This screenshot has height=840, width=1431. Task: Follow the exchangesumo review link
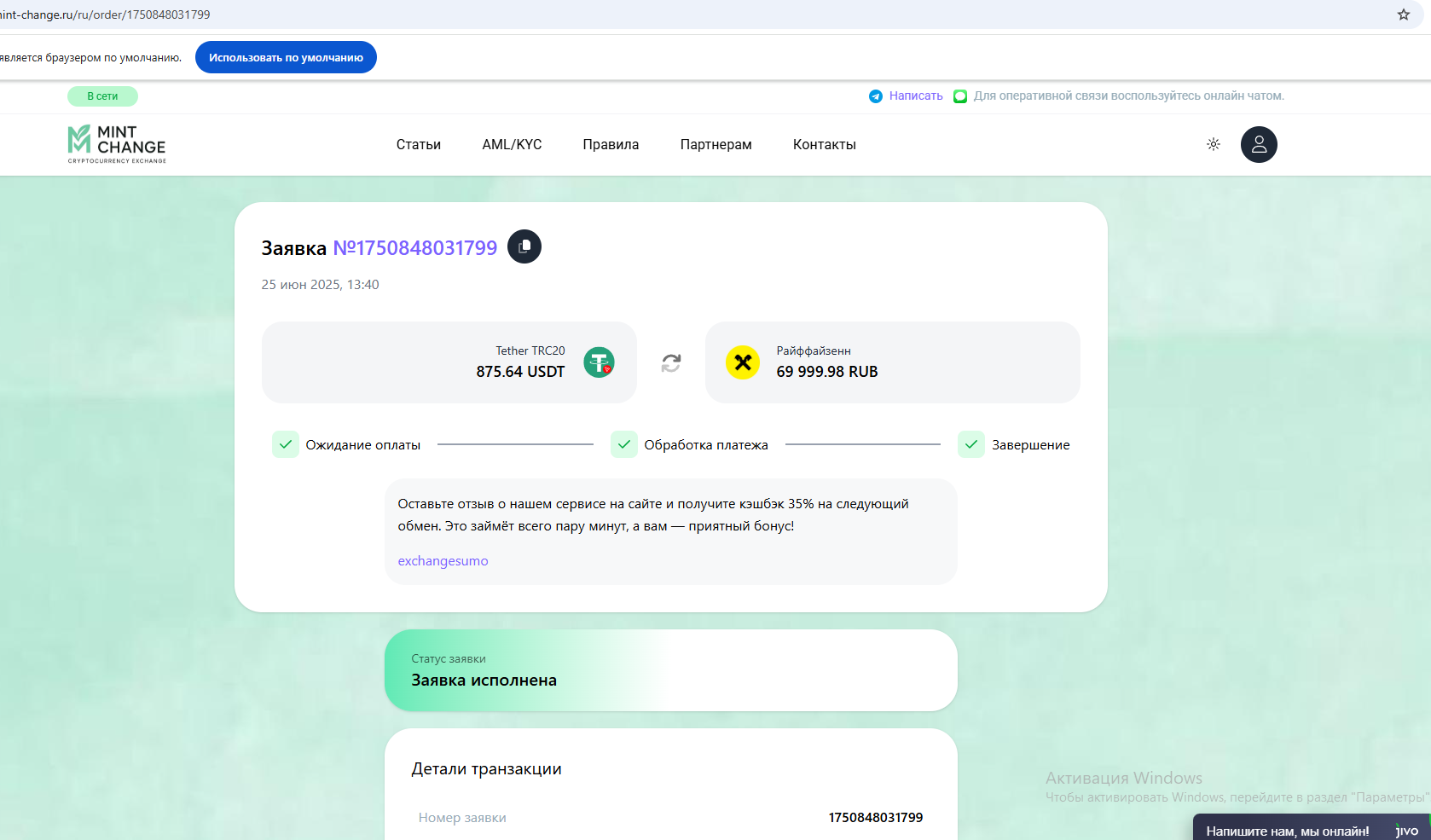(443, 561)
